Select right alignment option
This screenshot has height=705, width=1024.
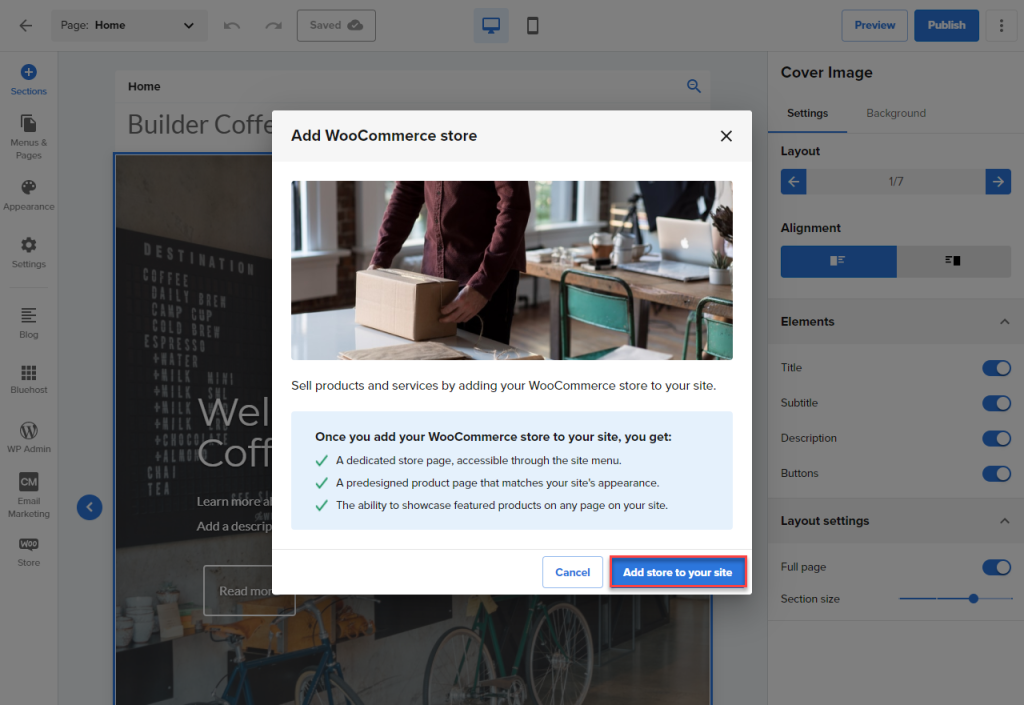point(953,261)
